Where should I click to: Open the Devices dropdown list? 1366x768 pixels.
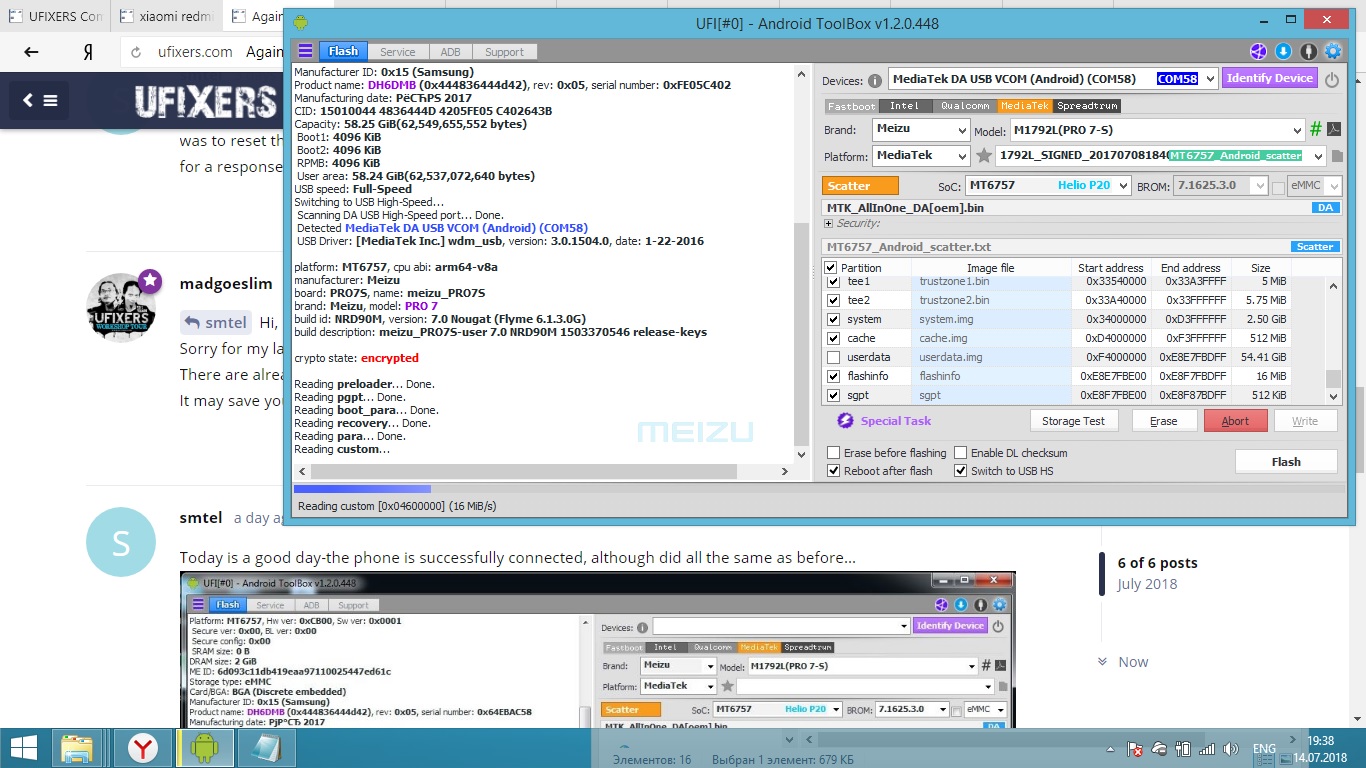coord(1209,79)
